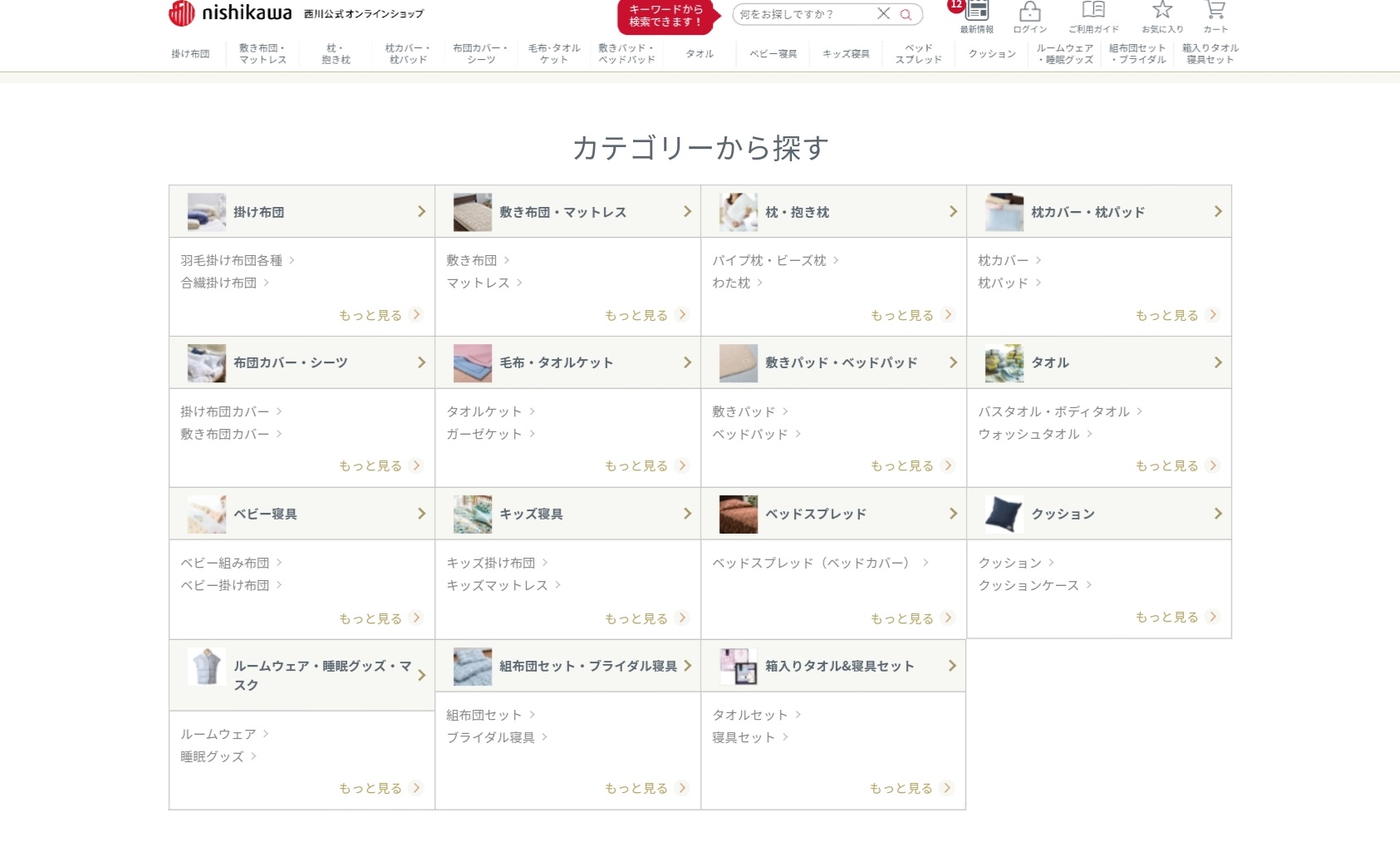Open the バスタオル・ボディタオル link
Image resolution: width=1400 pixels, height=842 pixels.
[x=1054, y=411]
